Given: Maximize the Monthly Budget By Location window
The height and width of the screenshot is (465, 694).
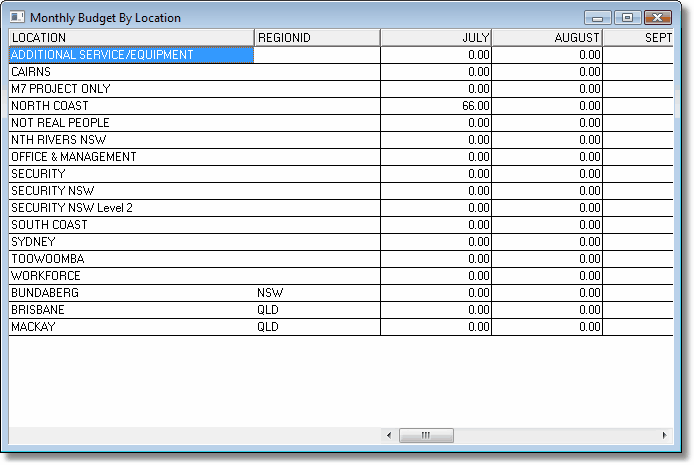Looking at the screenshot, I should (627, 18).
